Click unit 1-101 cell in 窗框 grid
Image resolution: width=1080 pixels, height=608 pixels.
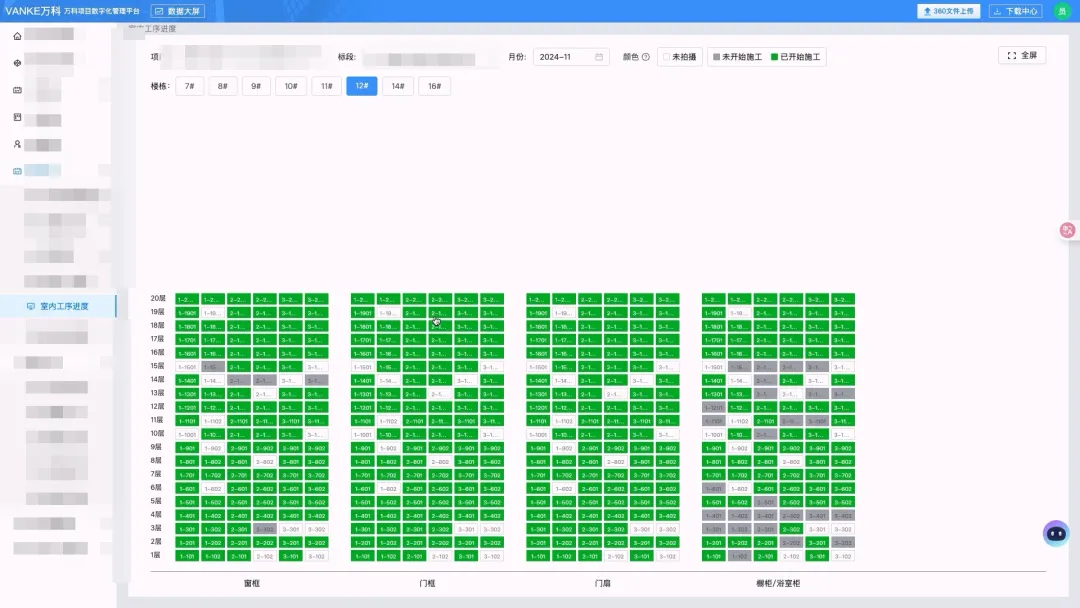click(186, 556)
